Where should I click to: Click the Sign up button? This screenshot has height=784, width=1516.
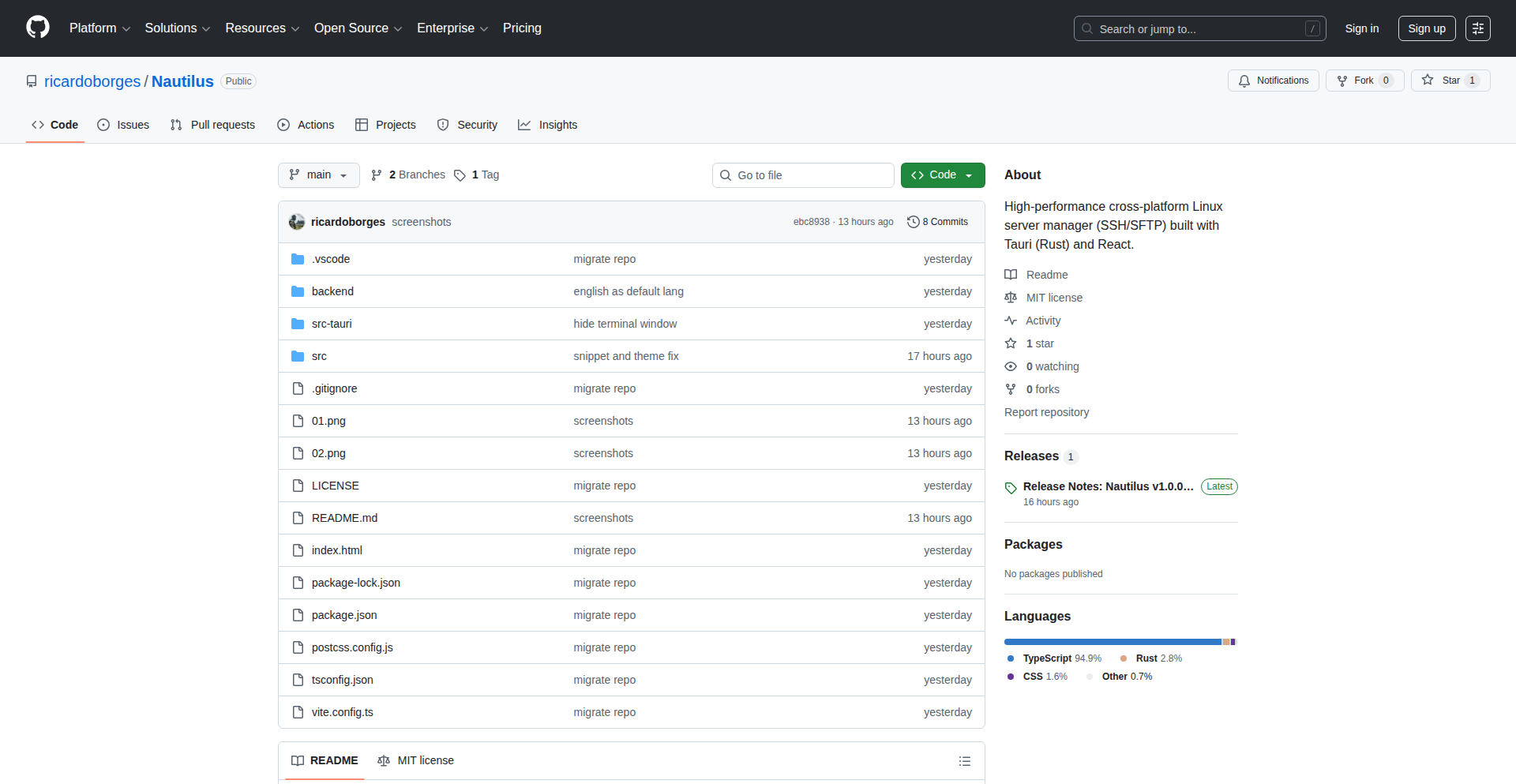1426,28
